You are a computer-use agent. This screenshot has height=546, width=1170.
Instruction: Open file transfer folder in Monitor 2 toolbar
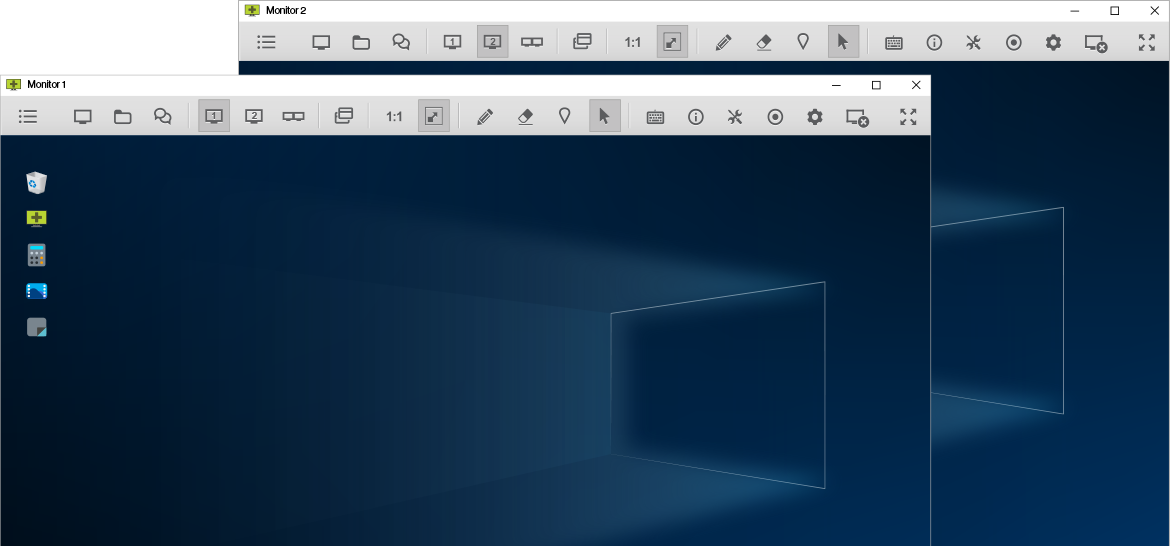[x=361, y=43]
